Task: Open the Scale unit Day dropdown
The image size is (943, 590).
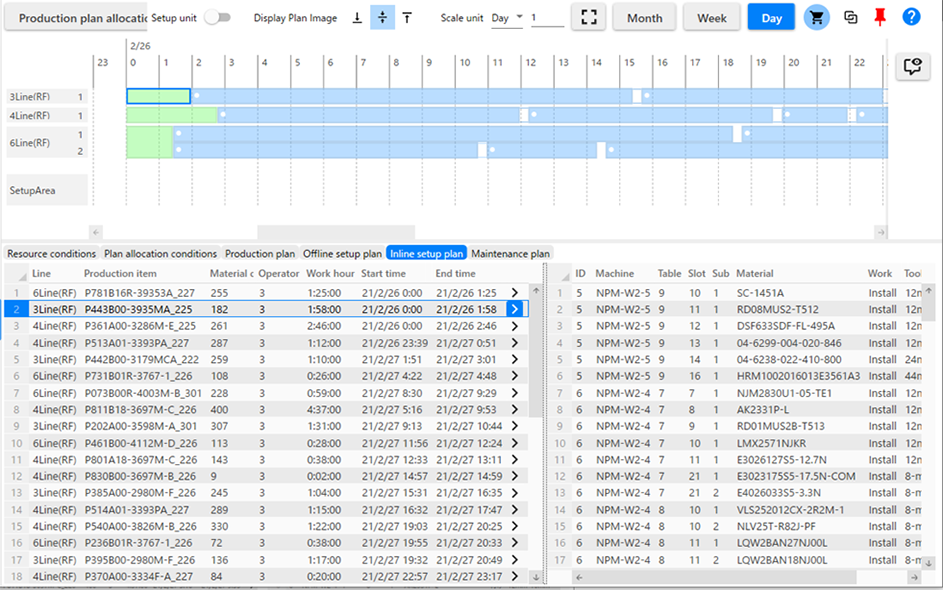Action: pos(507,18)
